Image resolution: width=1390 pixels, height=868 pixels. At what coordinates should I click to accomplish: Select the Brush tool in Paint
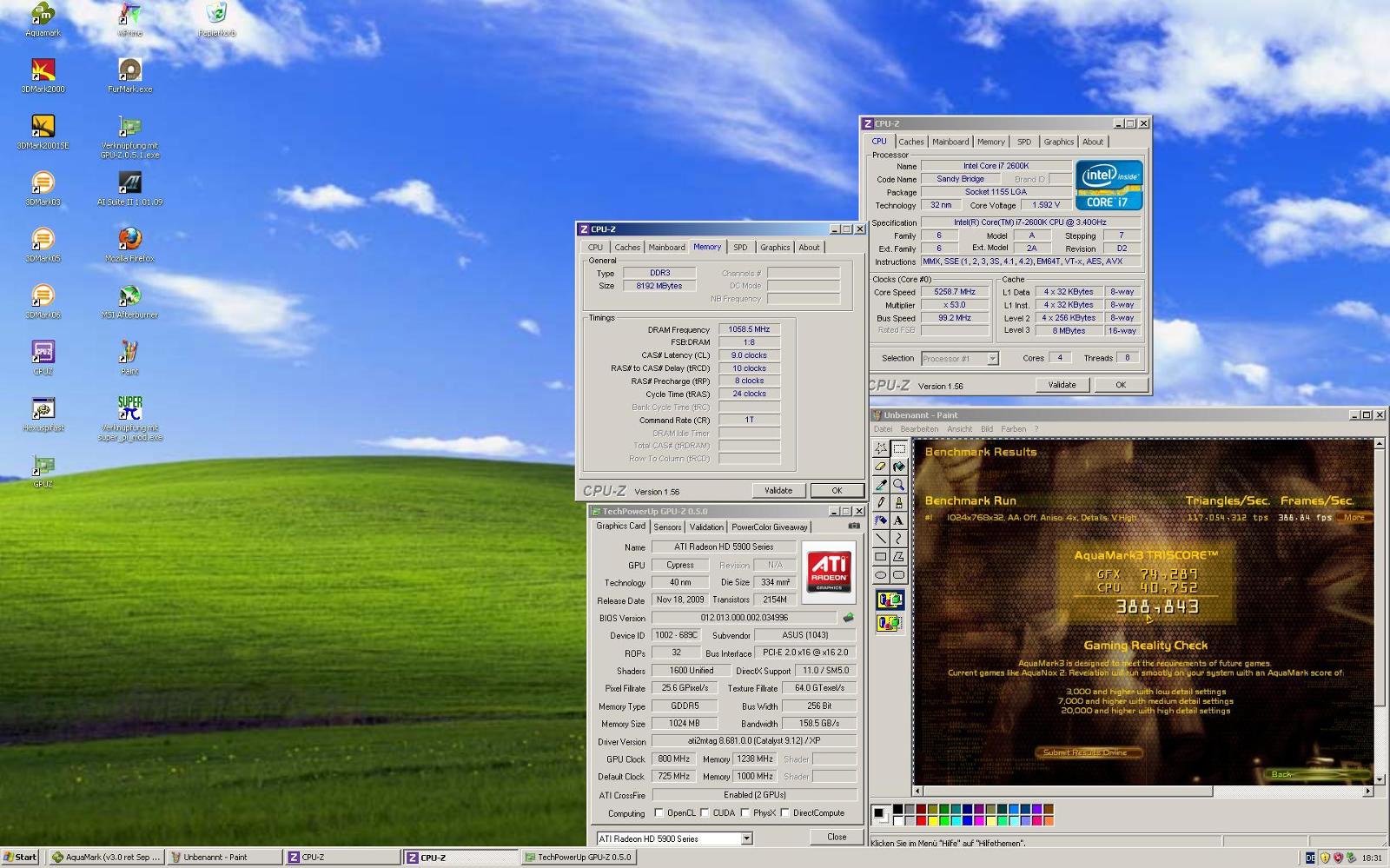[x=898, y=502]
